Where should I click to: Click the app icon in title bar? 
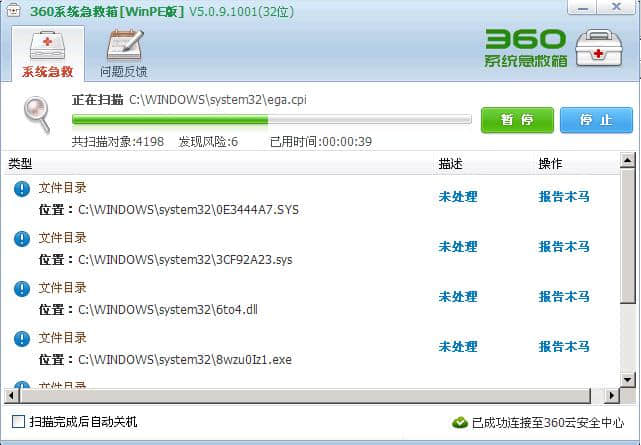[x=13, y=10]
